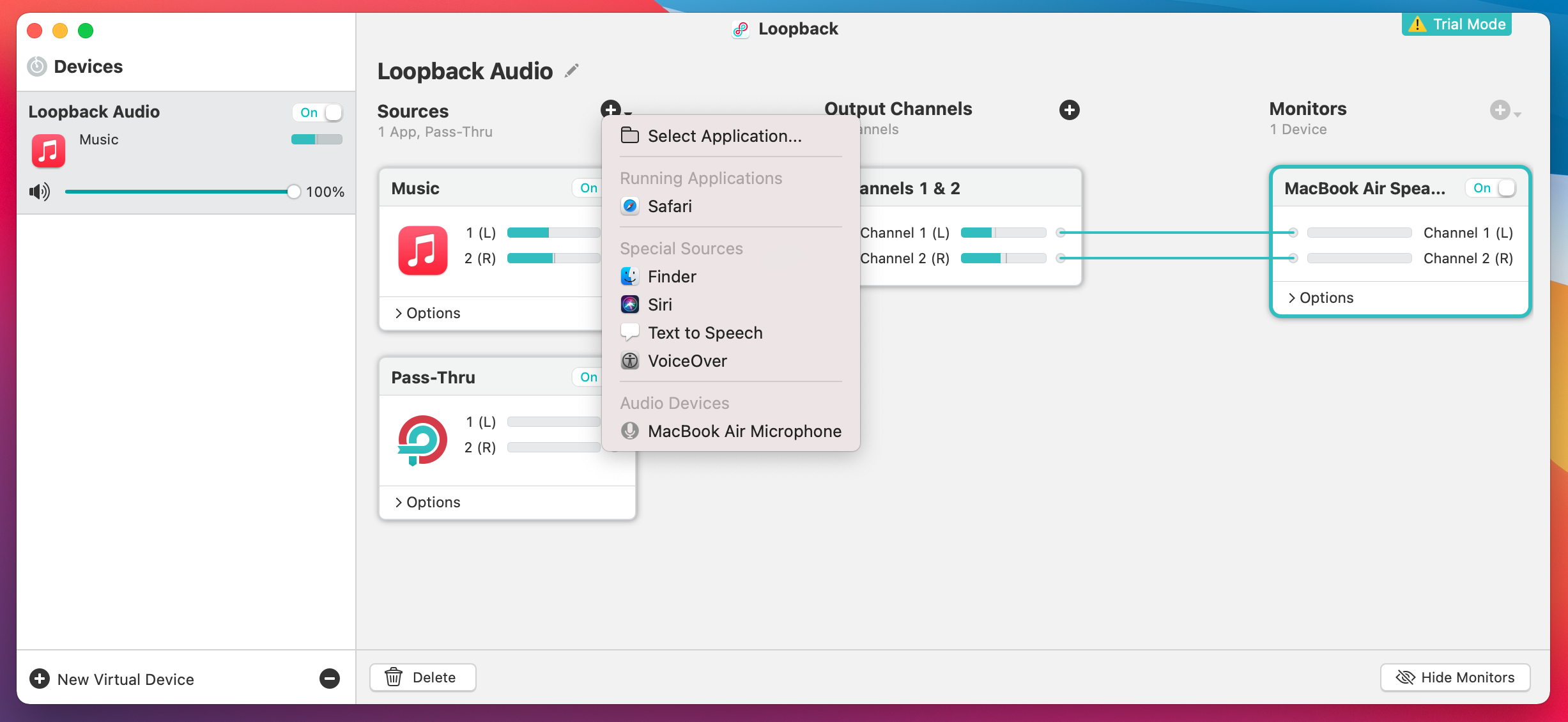Click the Delete button
Image resolution: width=1568 pixels, height=722 pixels.
tap(423, 677)
